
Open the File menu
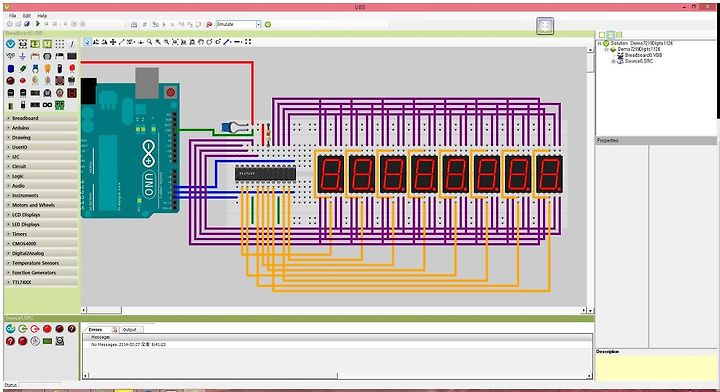point(12,16)
